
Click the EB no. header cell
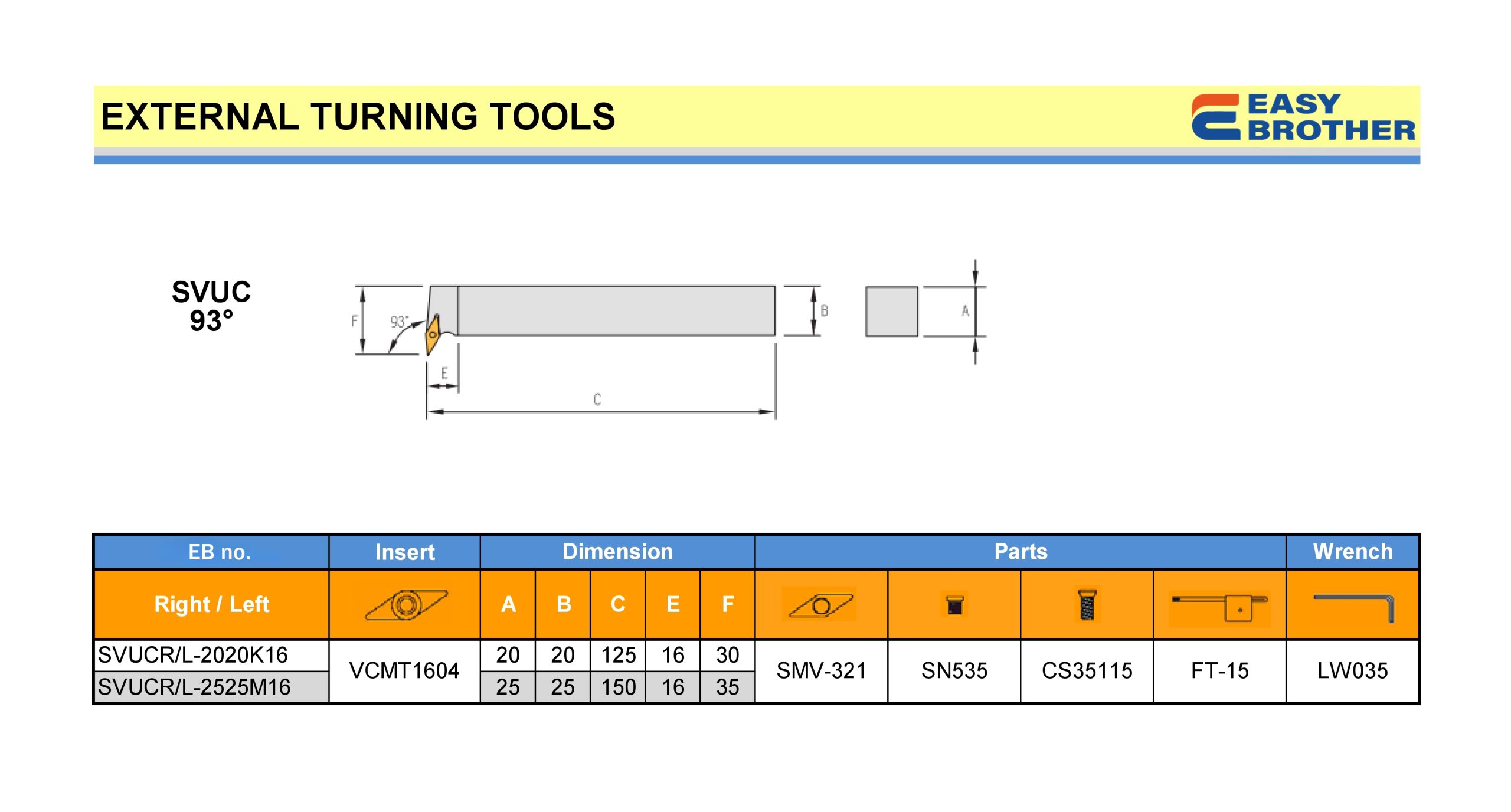(x=220, y=552)
